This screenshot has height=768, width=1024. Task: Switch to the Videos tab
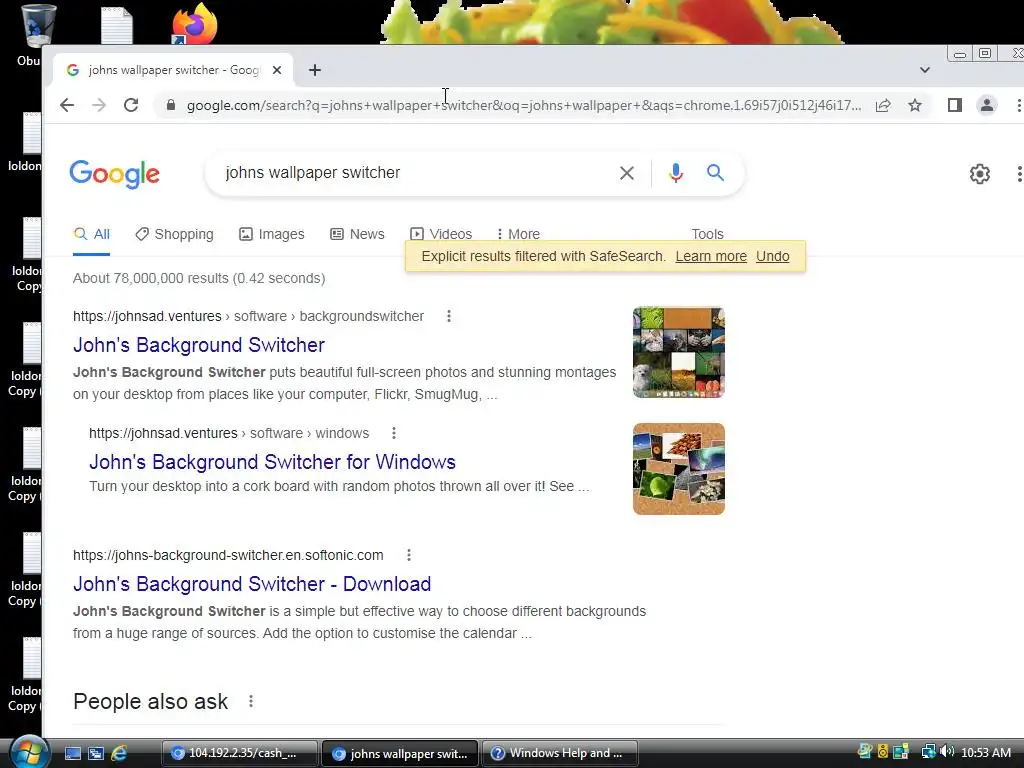pyautogui.click(x=441, y=233)
